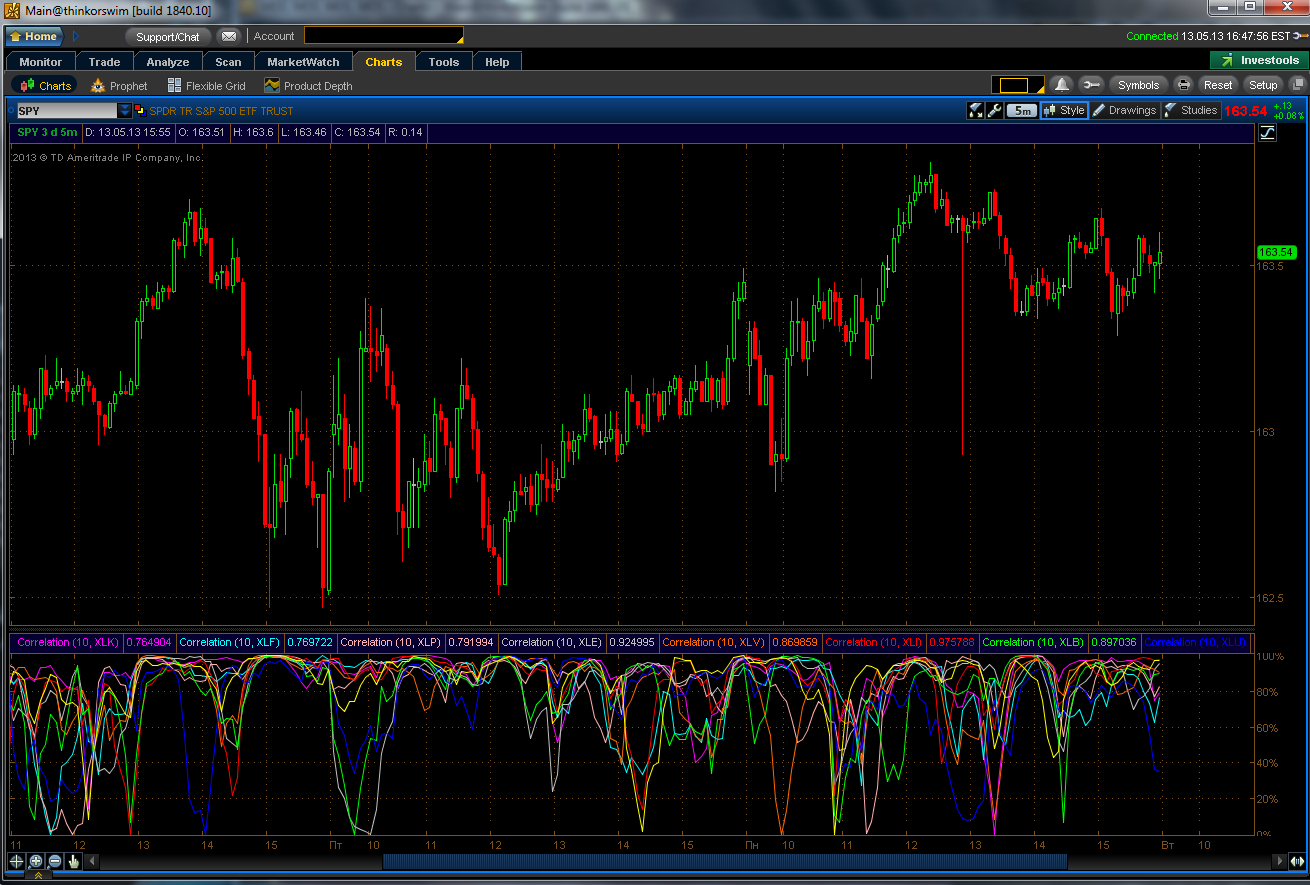The height and width of the screenshot is (885, 1310).
Task: Open the Flexible Grid view
Action: pyautogui.click(x=206, y=86)
